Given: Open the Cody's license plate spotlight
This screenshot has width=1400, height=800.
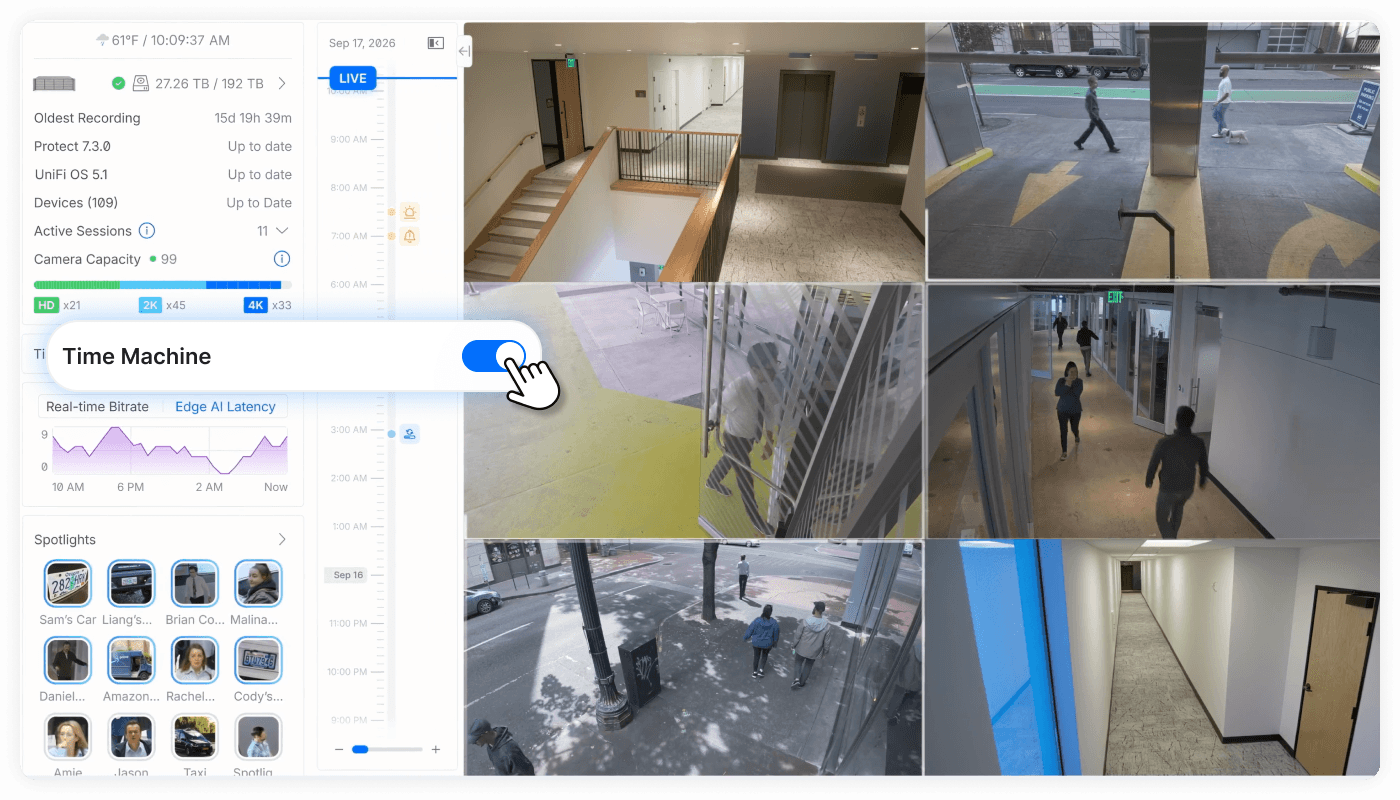Looking at the screenshot, I should (x=258, y=660).
